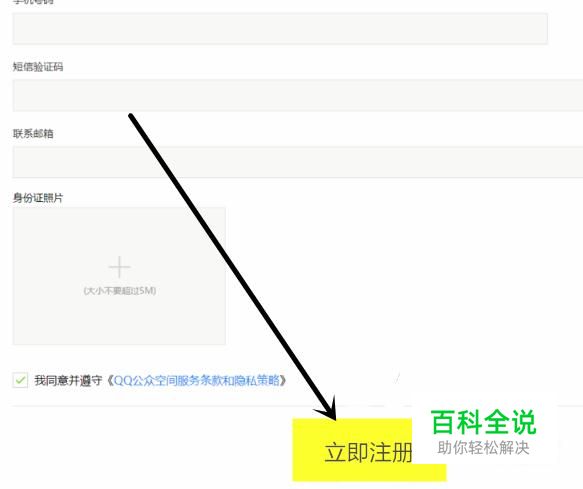583x489 pixels.
Task: Click the 立即注册 button
Action: click(x=369, y=450)
